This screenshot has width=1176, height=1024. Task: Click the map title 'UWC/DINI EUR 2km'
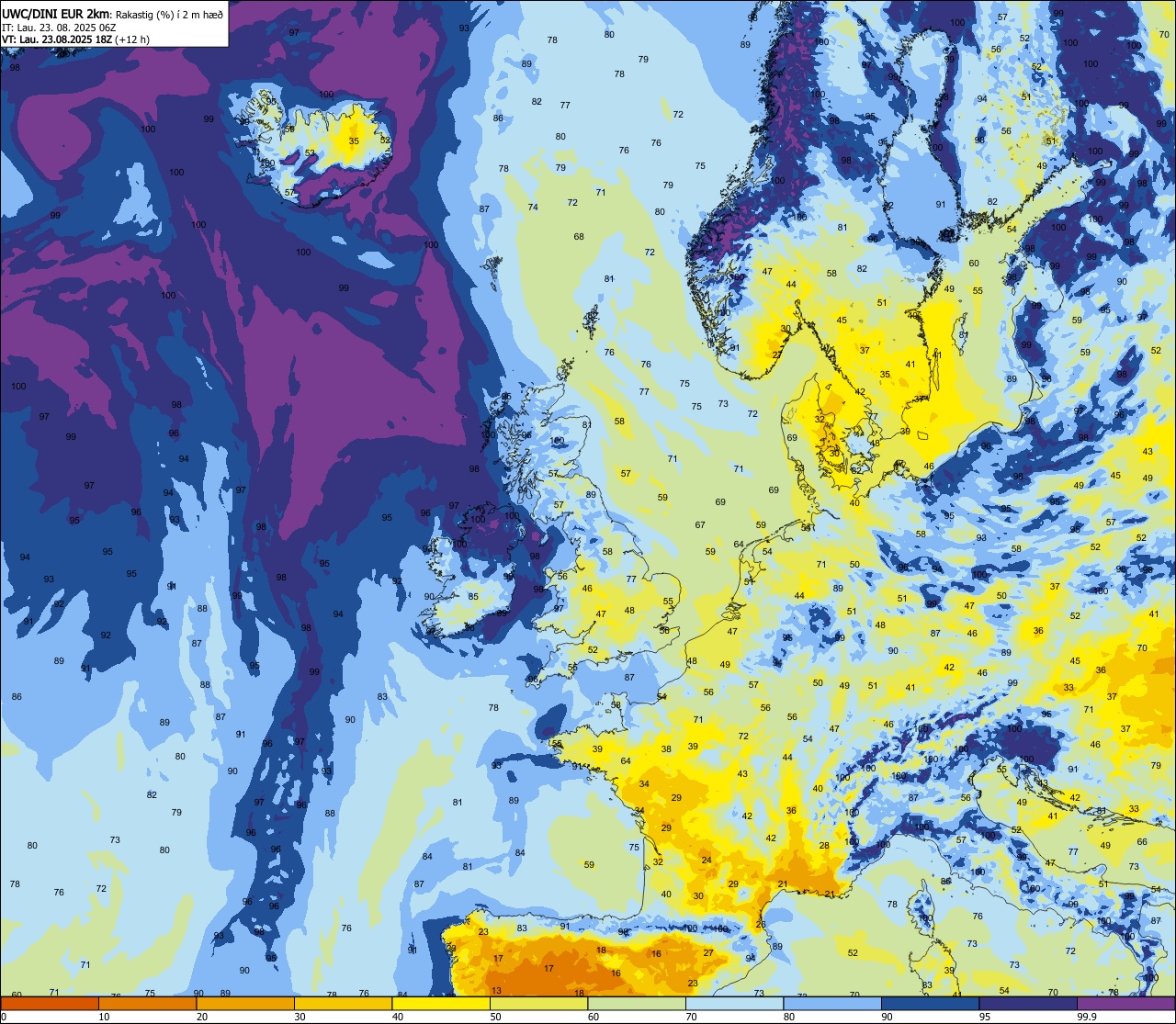(55, 14)
